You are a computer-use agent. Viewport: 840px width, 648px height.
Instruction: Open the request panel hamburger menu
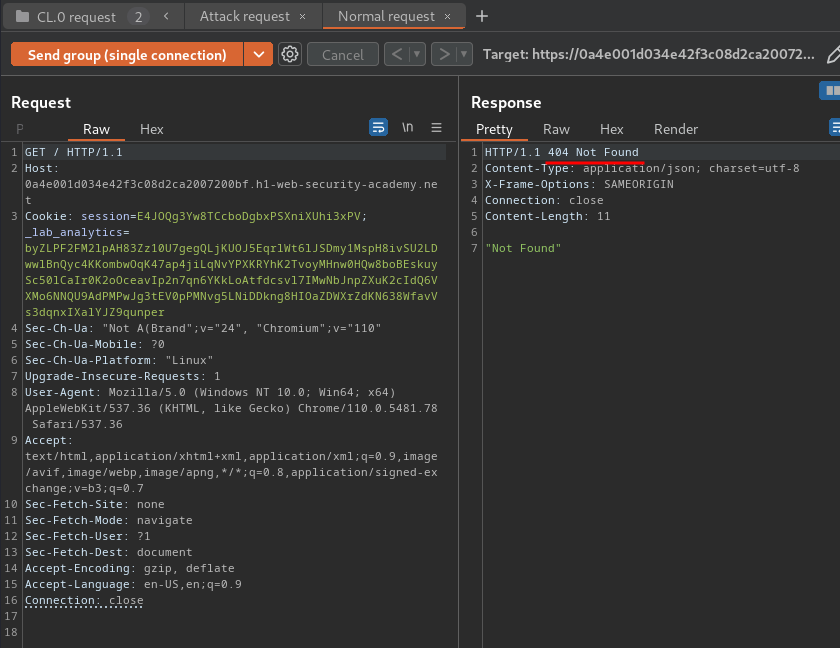437,127
